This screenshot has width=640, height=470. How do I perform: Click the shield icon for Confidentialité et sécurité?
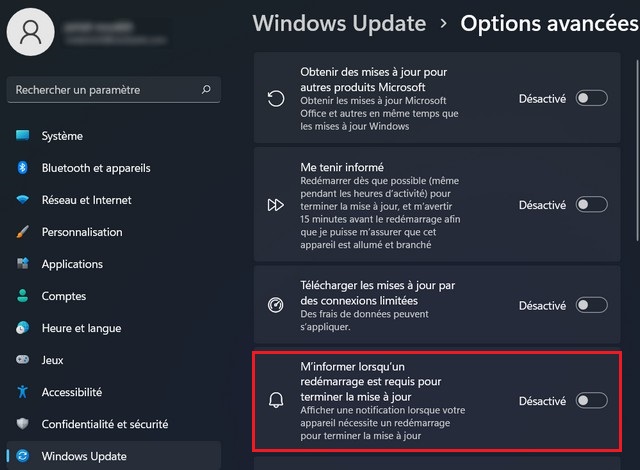[22, 424]
